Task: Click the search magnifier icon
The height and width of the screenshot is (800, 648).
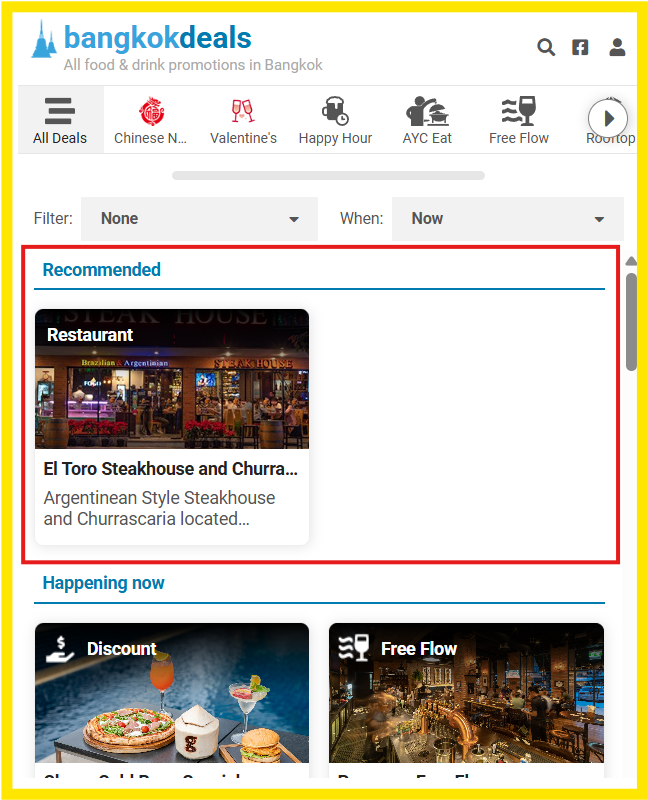Action: coord(546,47)
